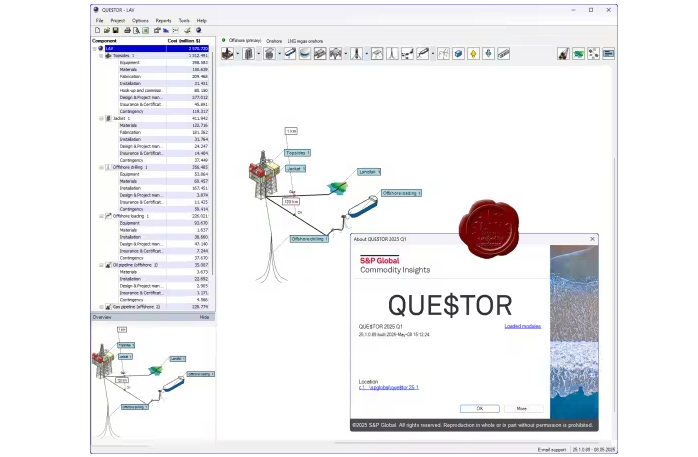
Task: Select Hook-up and commissioning row under Topsides
Action: coord(163,90)
